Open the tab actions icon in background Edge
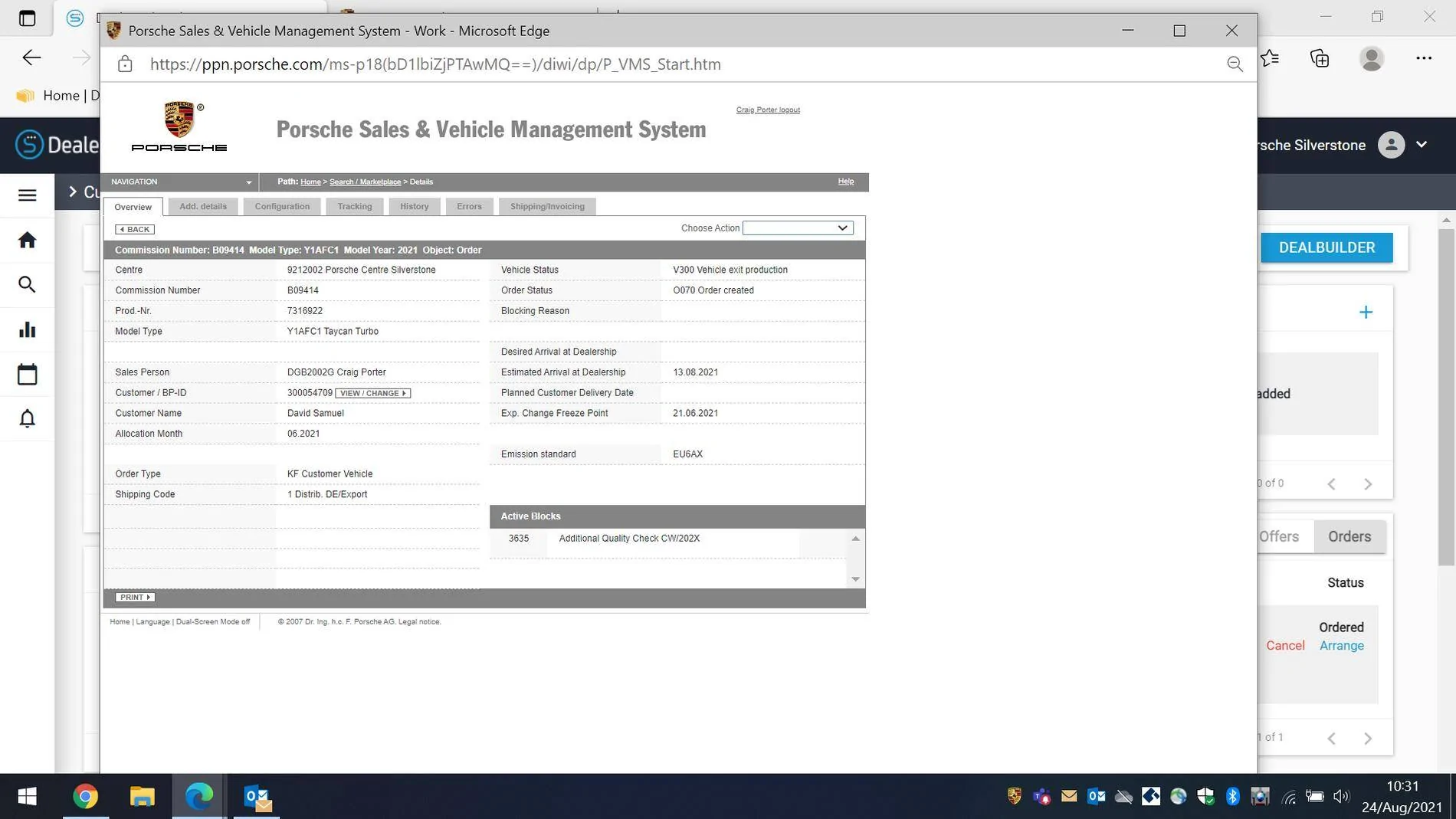The image size is (1456, 819). (x=27, y=18)
